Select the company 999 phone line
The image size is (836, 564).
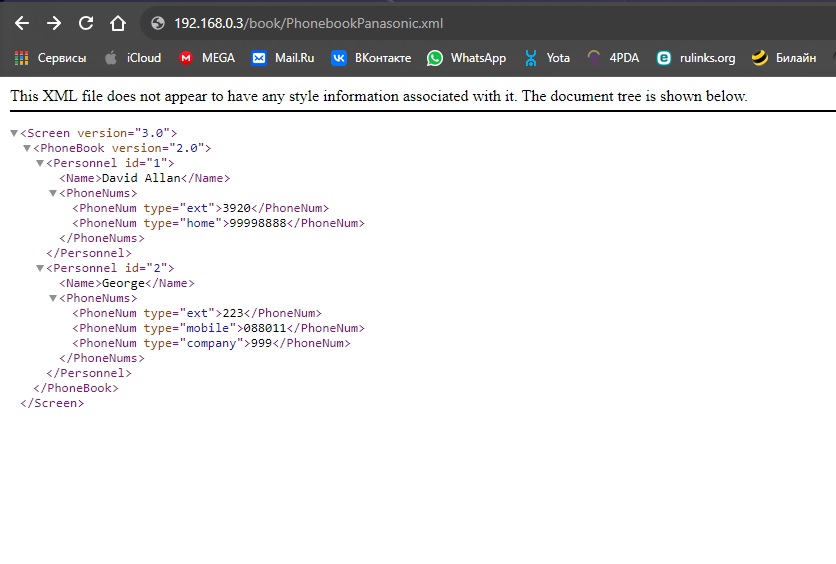(211, 343)
